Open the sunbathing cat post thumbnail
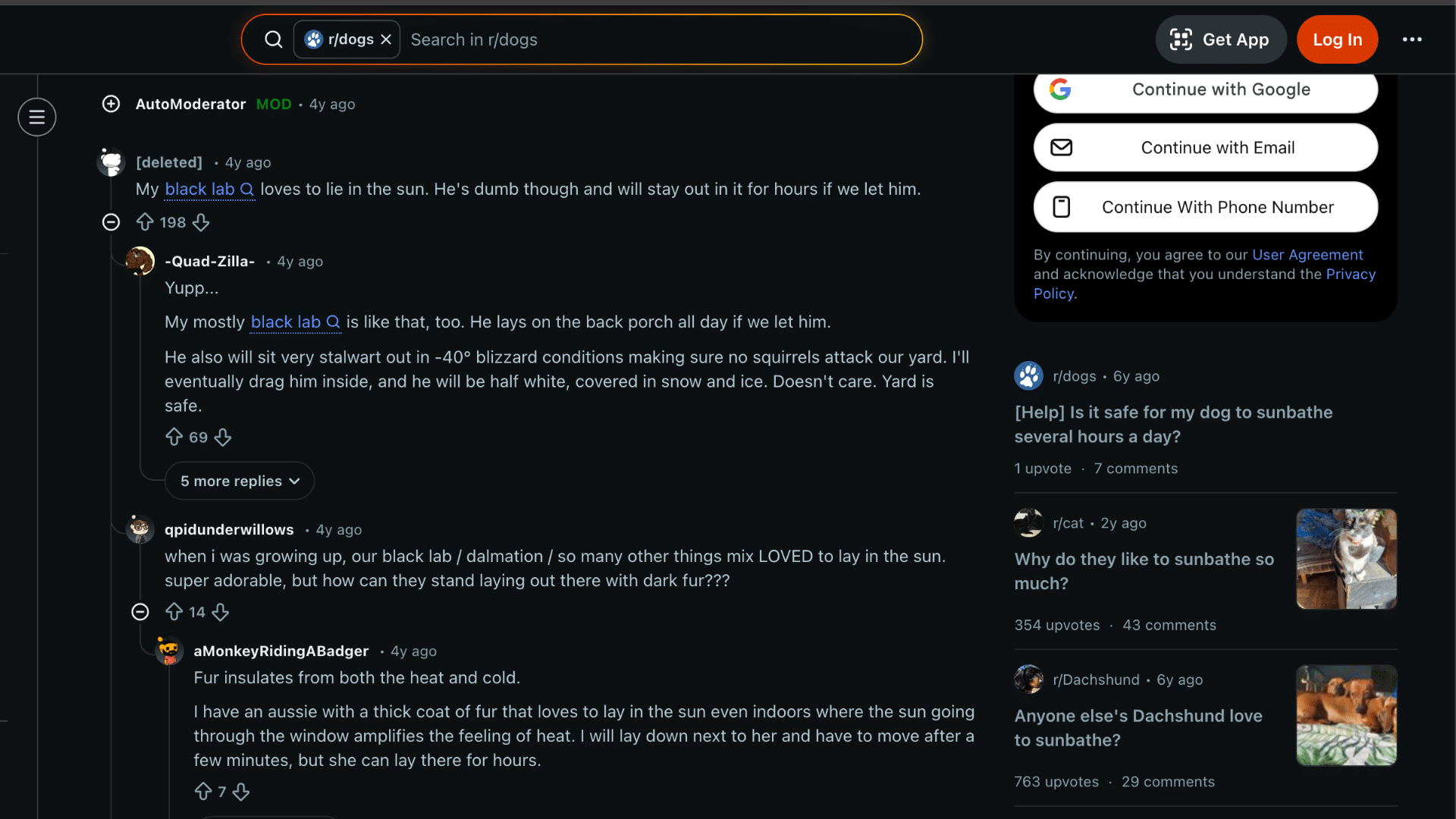The height and width of the screenshot is (819, 1456). [x=1346, y=559]
